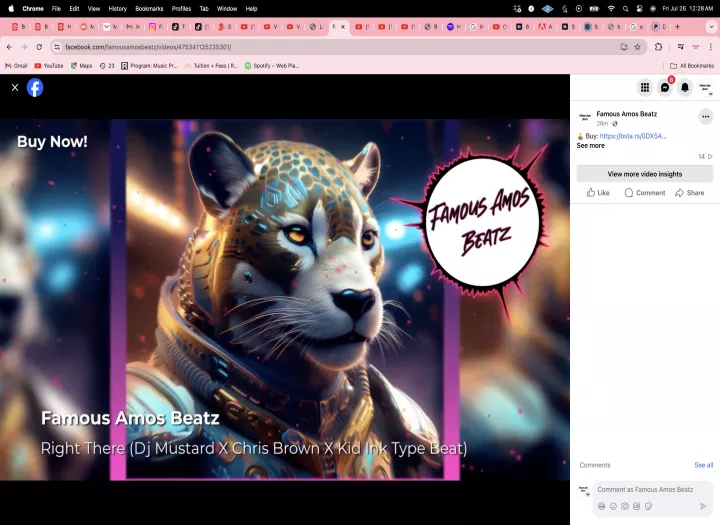Viewport: 720px width, 525px height.
Task: Open the Facebook notifications bell
Action: coord(685,87)
